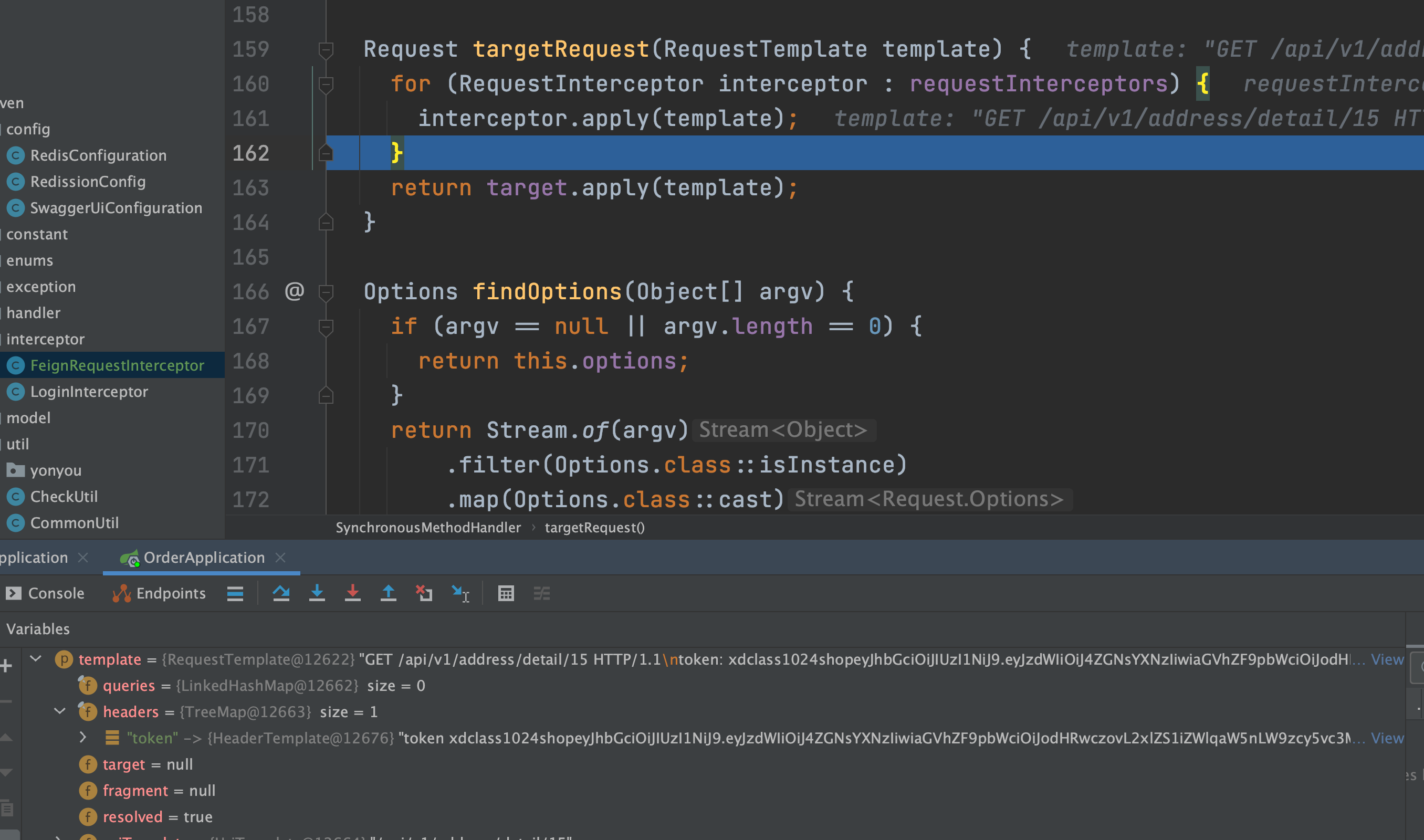Image resolution: width=1424 pixels, height=840 pixels.
Task: Open the Evaluate Expression calculator icon
Action: 506,593
